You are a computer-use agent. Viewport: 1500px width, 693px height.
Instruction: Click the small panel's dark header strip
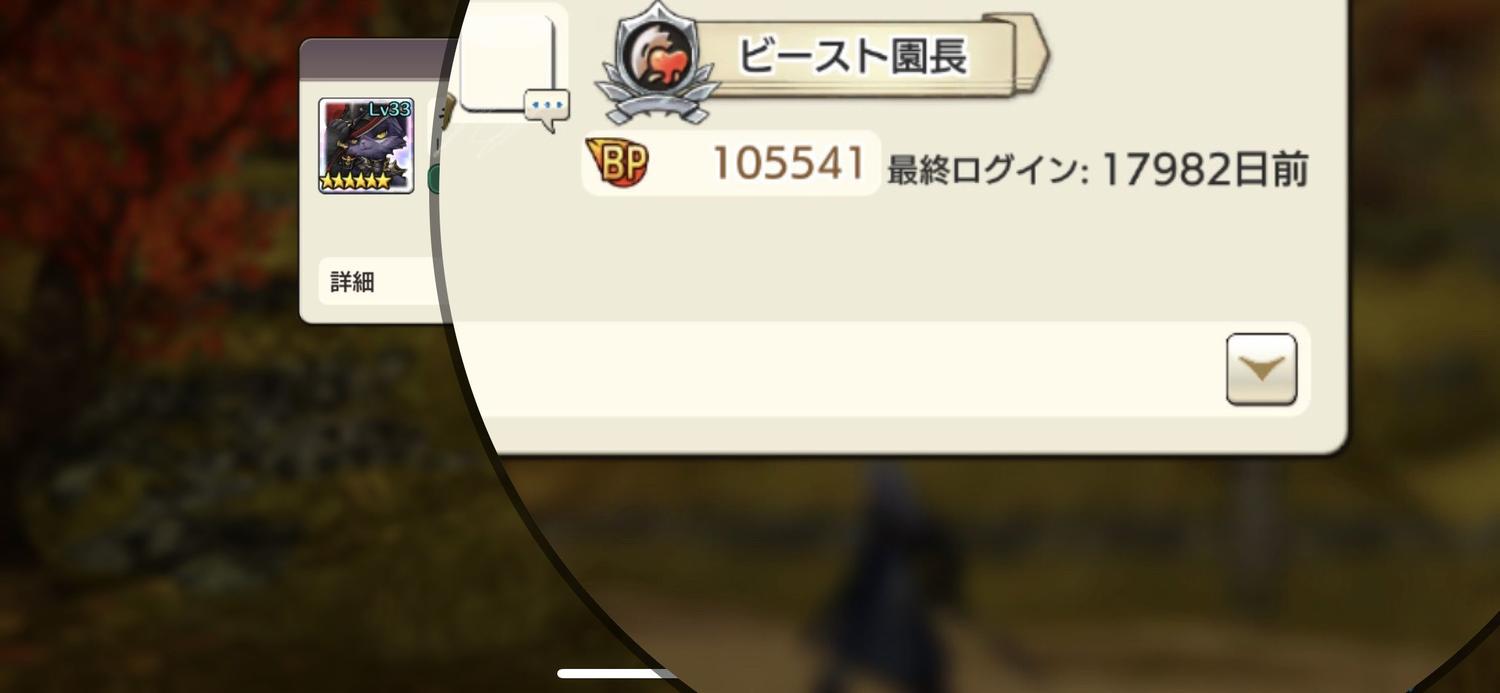tap(374, 58)
